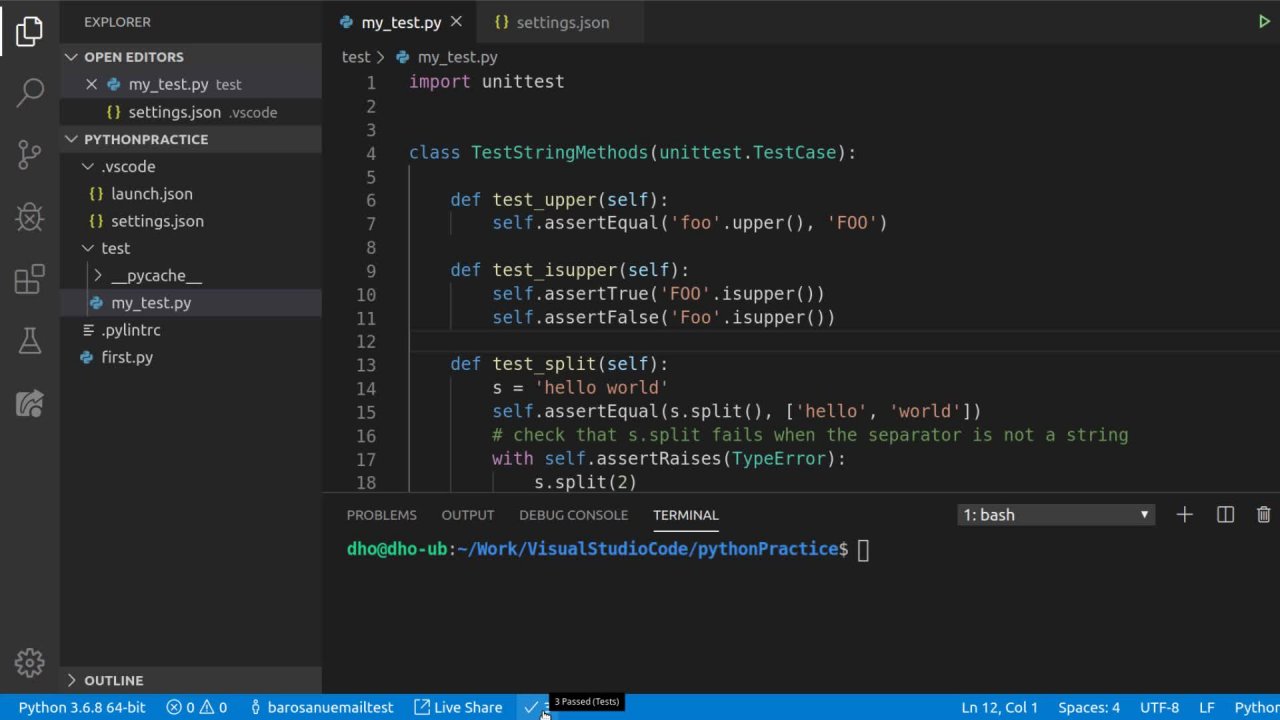Click the 'class TestStringMethods' definition line
The image size is (1280, 720).
coord(632,153)
